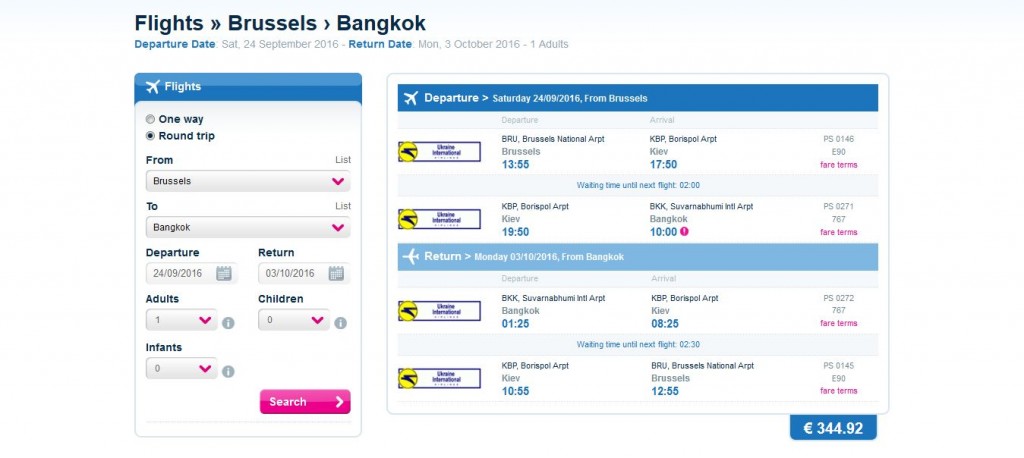Click the Departure date field 24/09/2016
The width and height of the screenshot is (1024, 458).
(181, 273)
